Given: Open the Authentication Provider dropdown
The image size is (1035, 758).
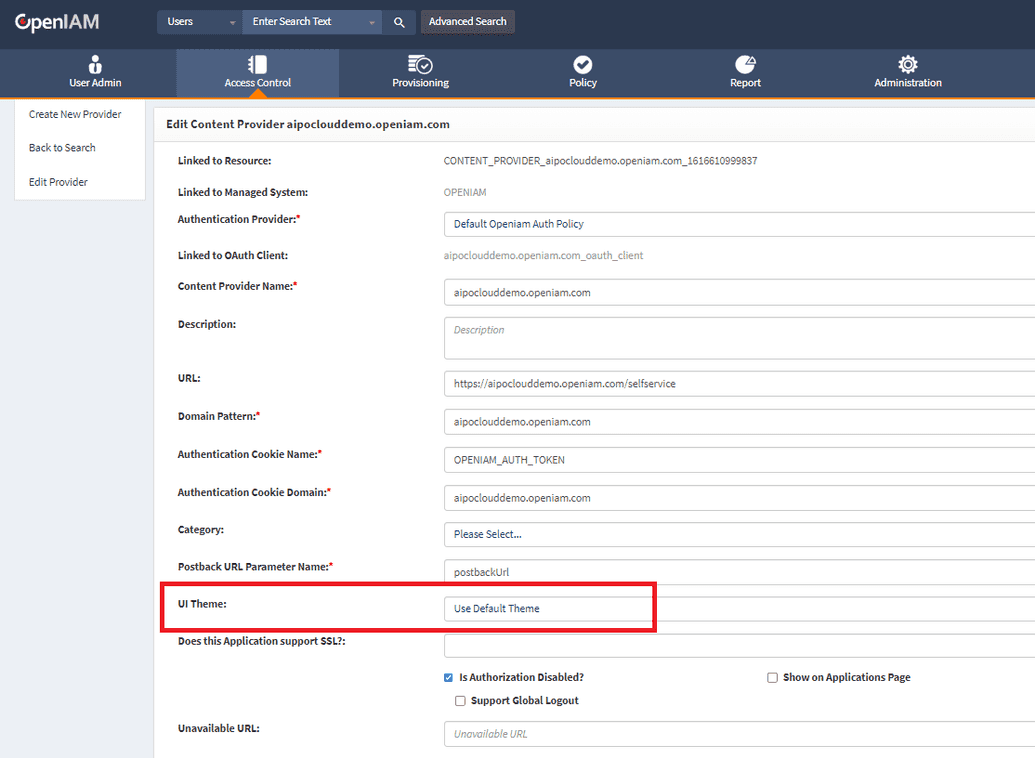Looking at the screenshot, I should click(738, 224).
